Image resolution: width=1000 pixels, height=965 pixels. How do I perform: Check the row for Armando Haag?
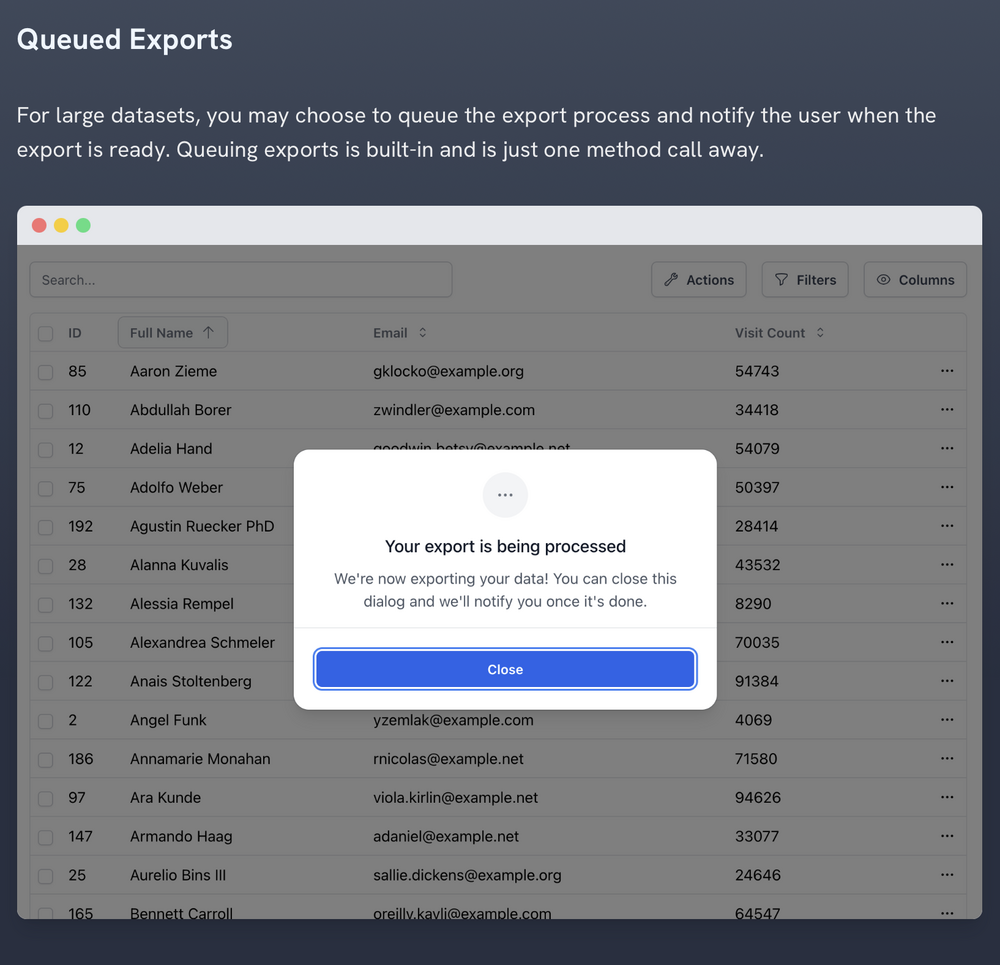point(45,837)
